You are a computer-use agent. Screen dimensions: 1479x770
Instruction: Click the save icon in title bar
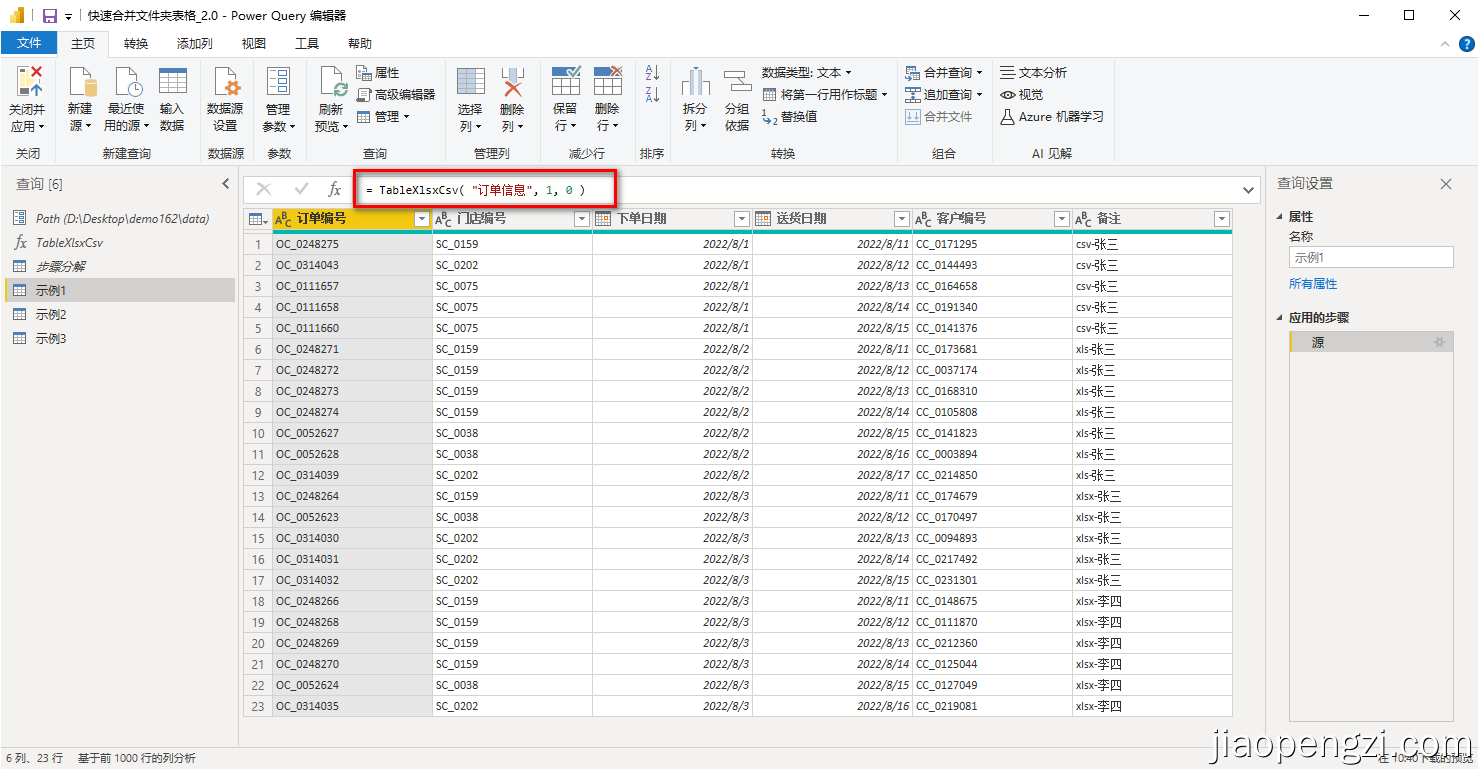pos(49,15)
